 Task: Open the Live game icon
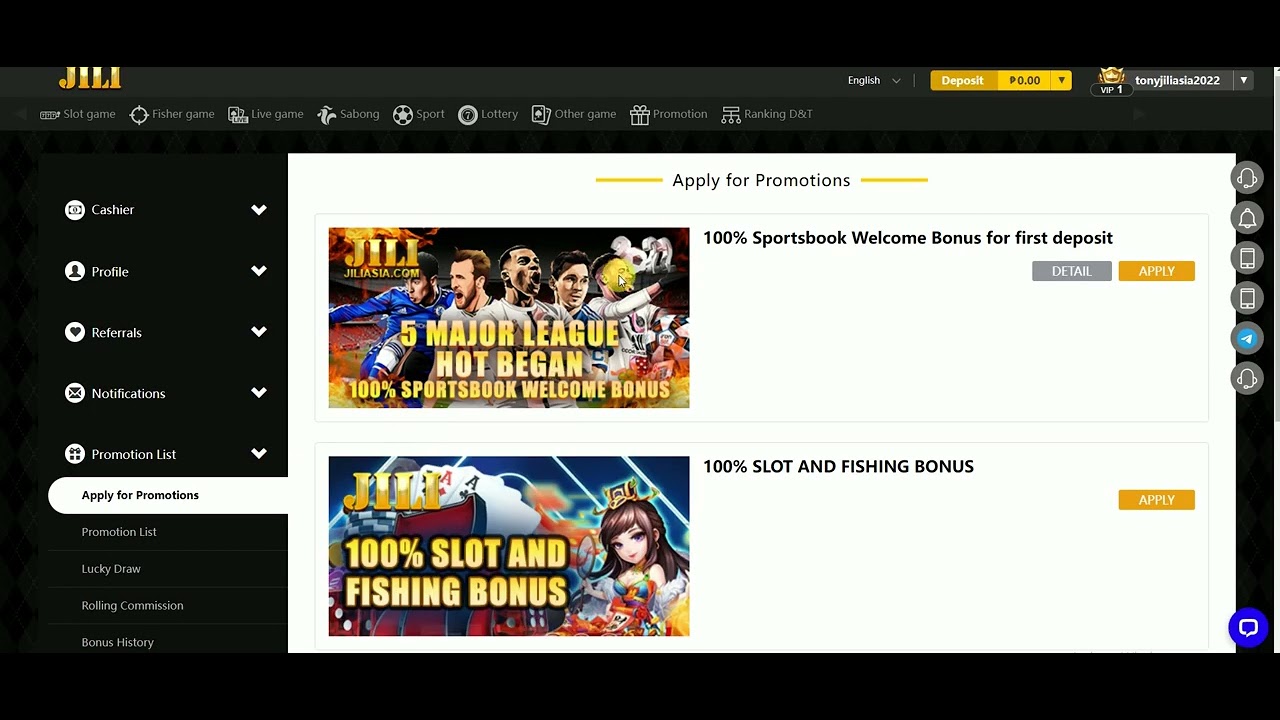tap(238, 115)
